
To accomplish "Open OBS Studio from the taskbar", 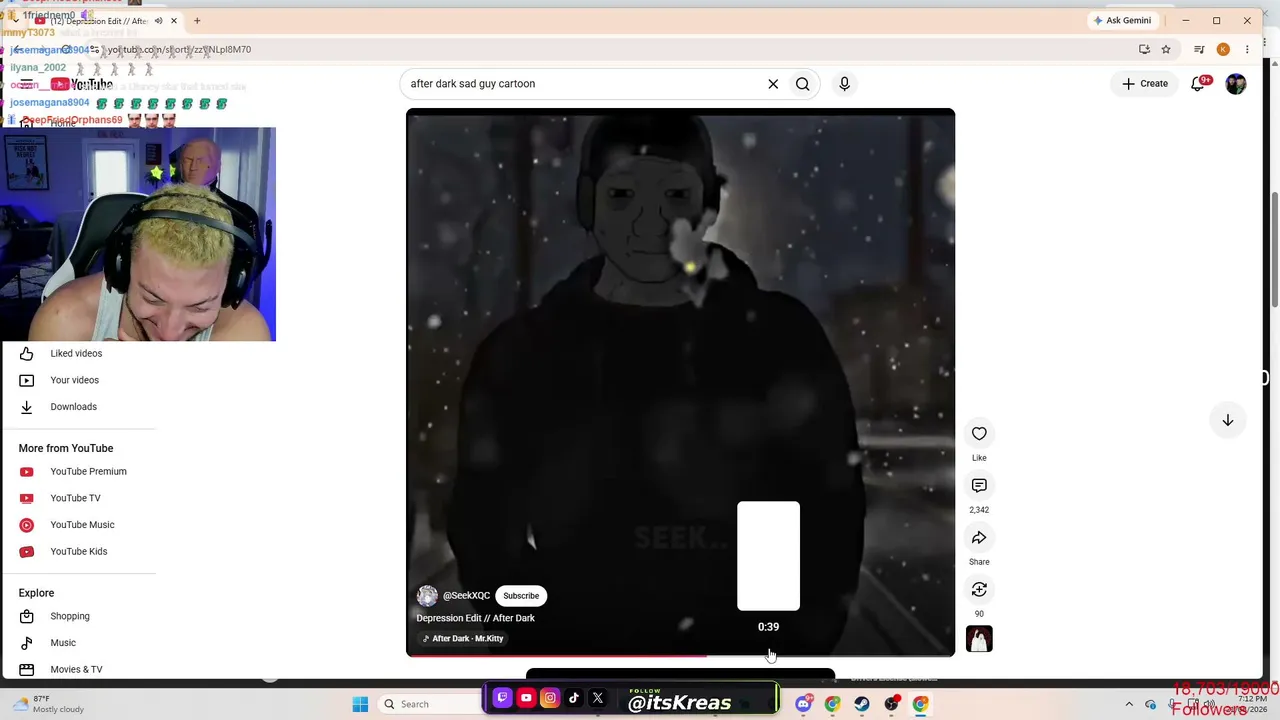I will (891, 704).
